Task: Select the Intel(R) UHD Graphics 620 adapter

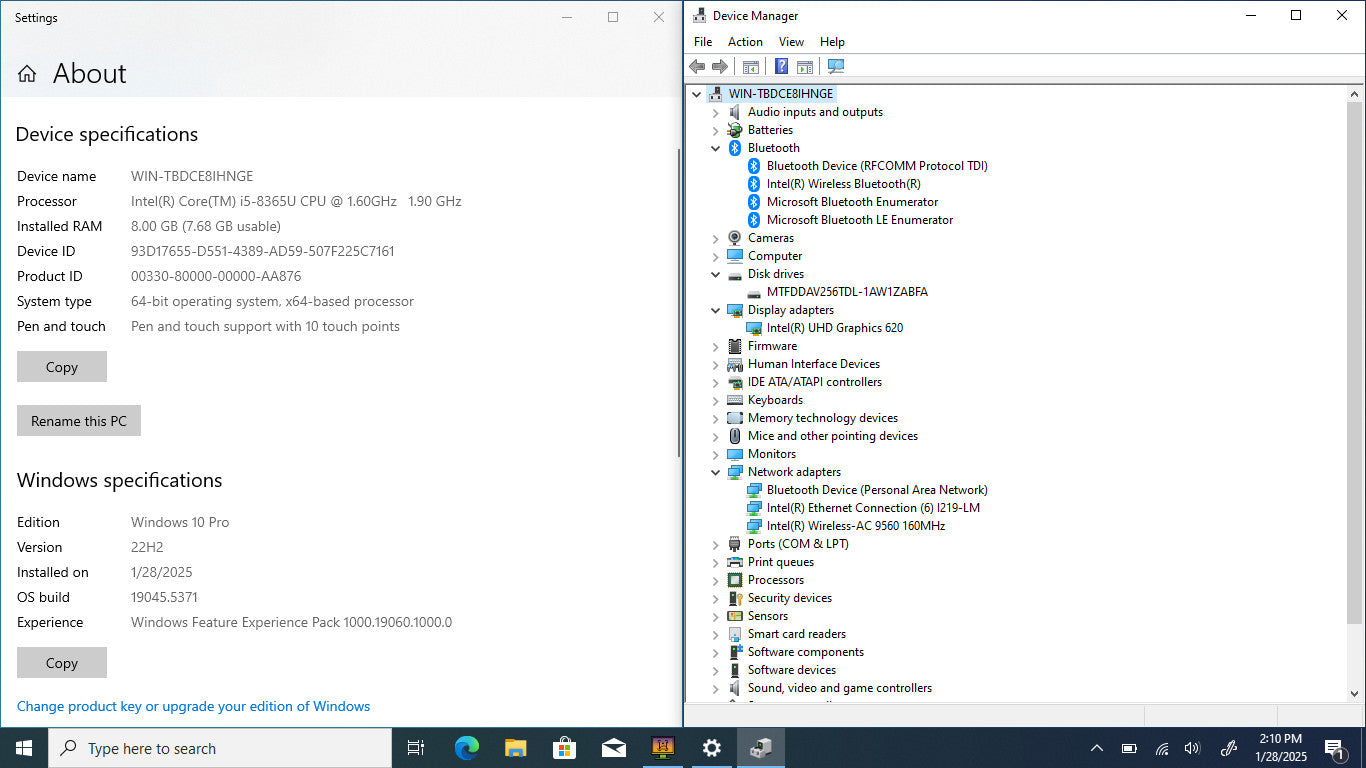Action: 834,328
